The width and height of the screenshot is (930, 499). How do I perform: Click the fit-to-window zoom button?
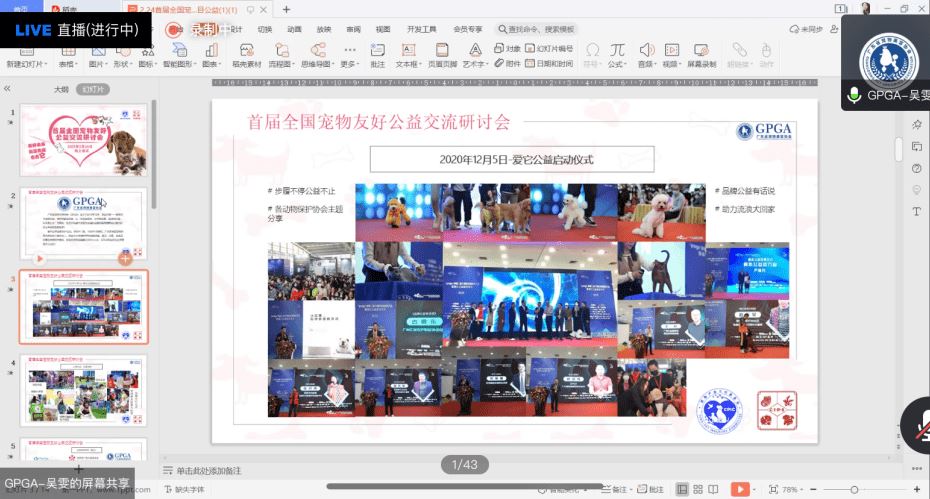pyautogui.click(x=773, y=489)
